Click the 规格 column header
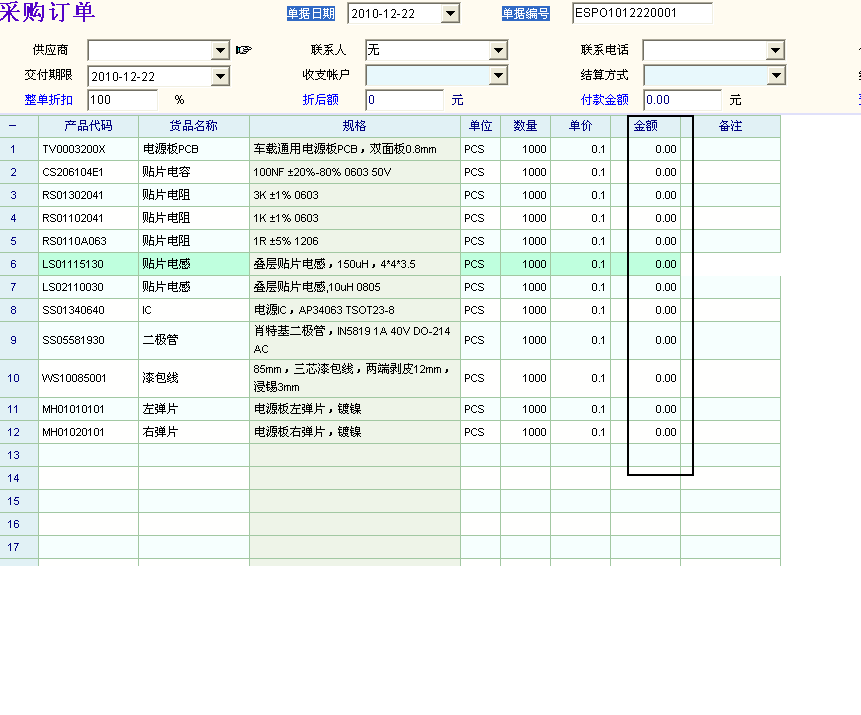The width and height of the screenshot is (861, 715). pyautogui.click(x=354, y=126)
